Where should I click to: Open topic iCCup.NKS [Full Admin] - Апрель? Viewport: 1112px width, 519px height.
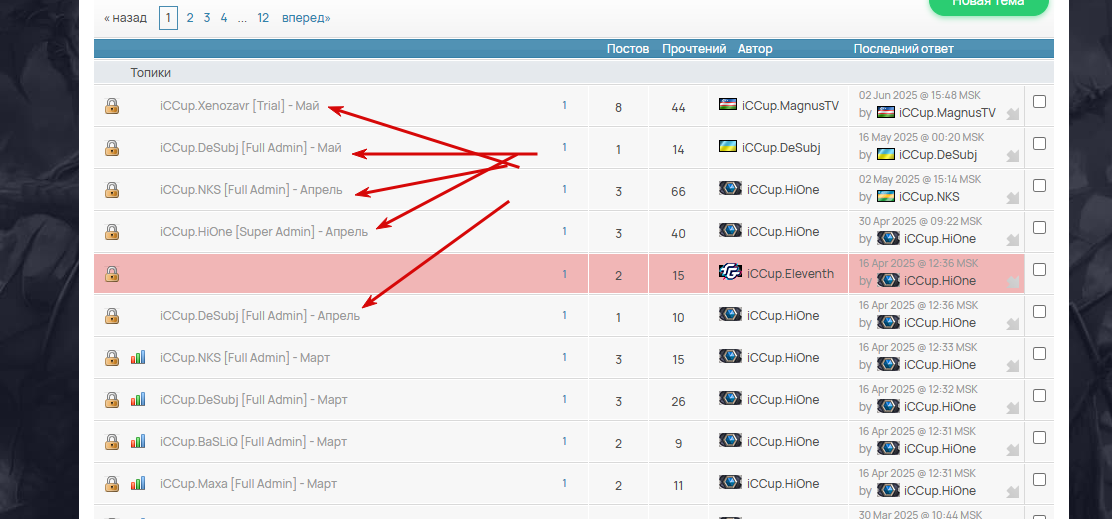pyautogui.click(x=251, y=190)
